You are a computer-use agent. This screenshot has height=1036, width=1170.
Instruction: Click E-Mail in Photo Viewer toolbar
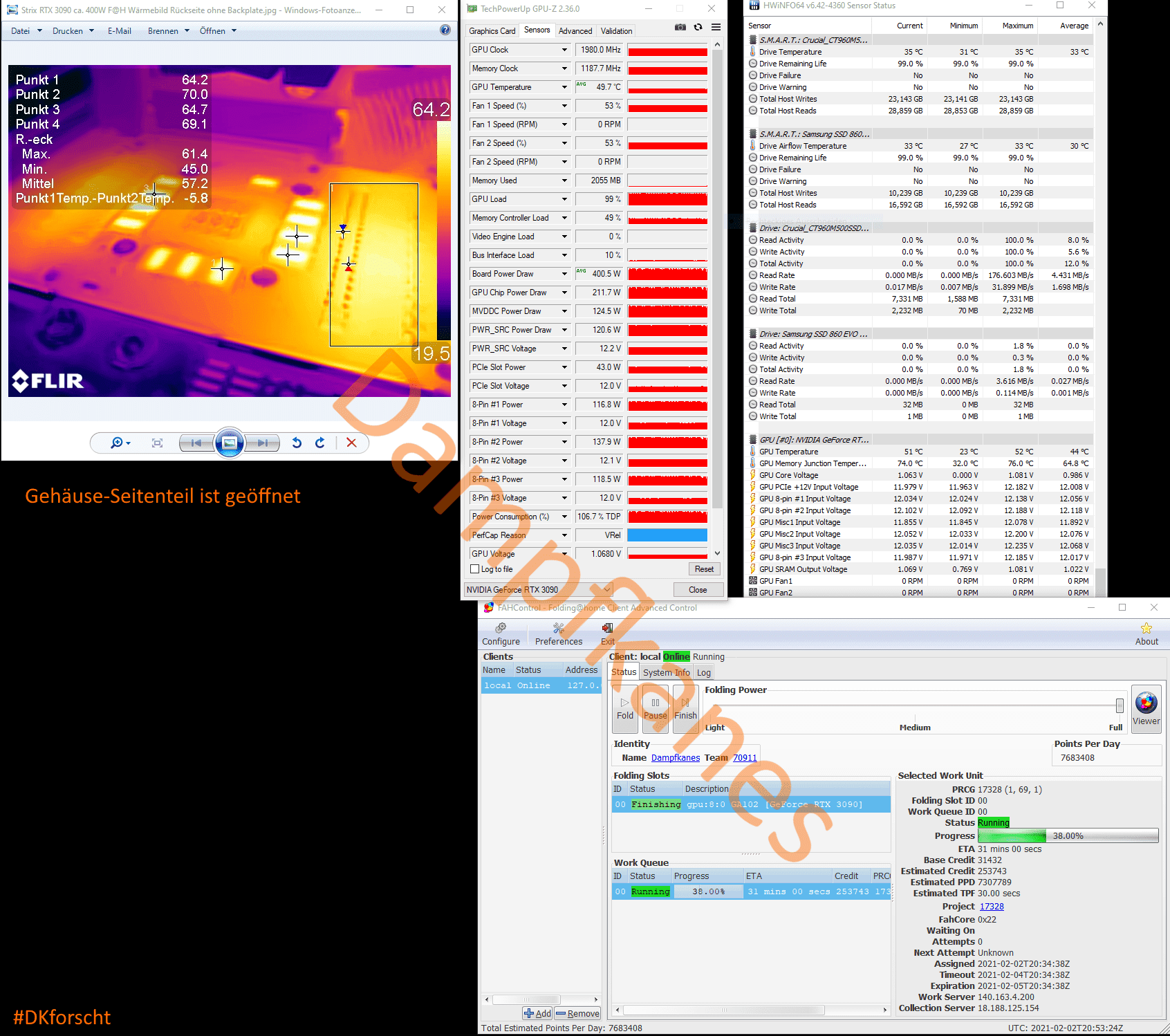[x=120, y=31]
